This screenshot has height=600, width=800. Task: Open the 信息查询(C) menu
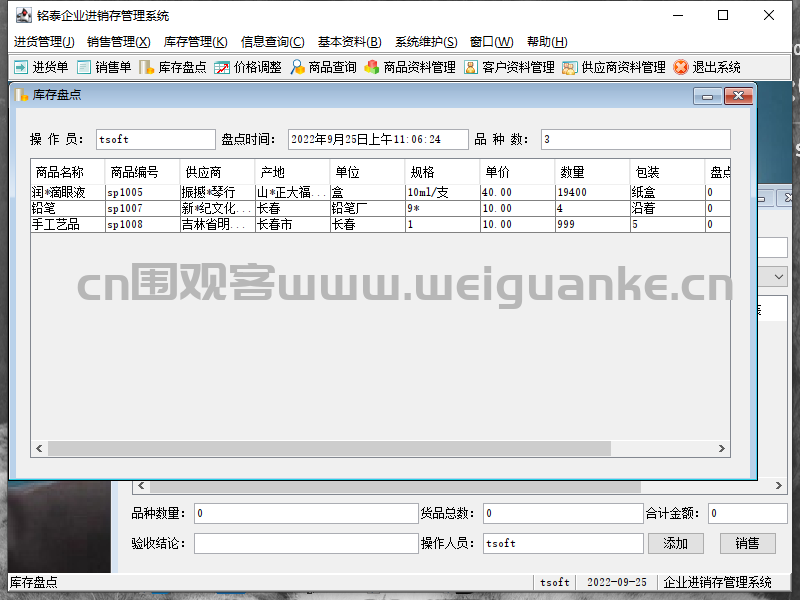pyautogui.click(x=272, y=42)
